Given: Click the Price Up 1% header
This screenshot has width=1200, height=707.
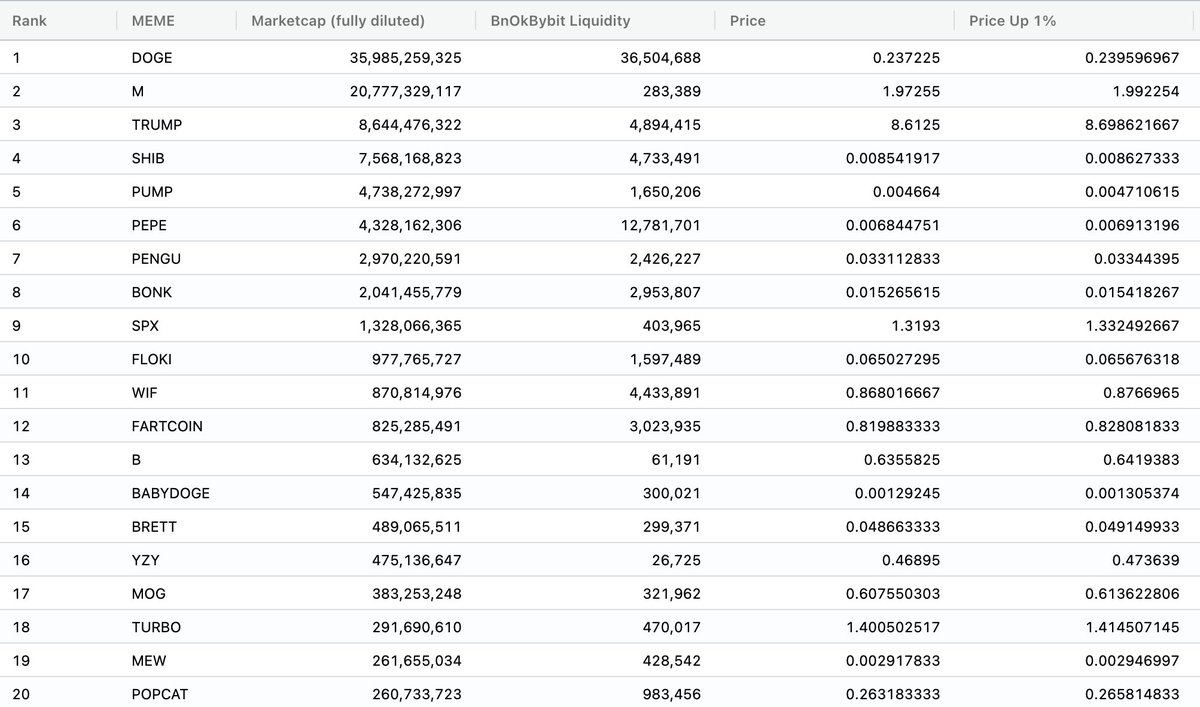Looking at the screenshot, I should (x=1013, y=20).
